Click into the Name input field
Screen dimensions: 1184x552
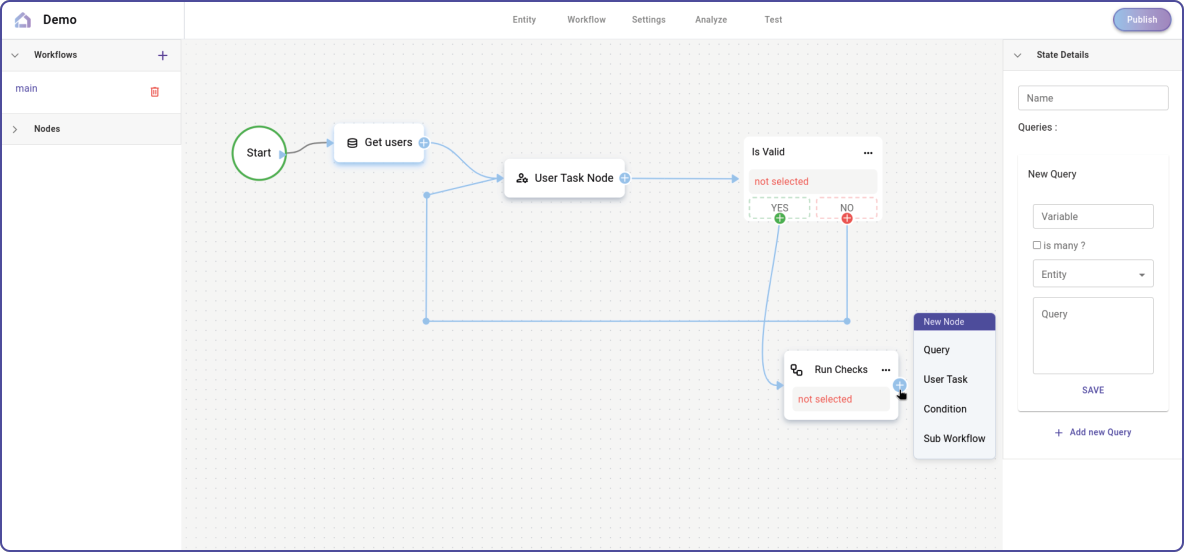tap(1092, 98)
